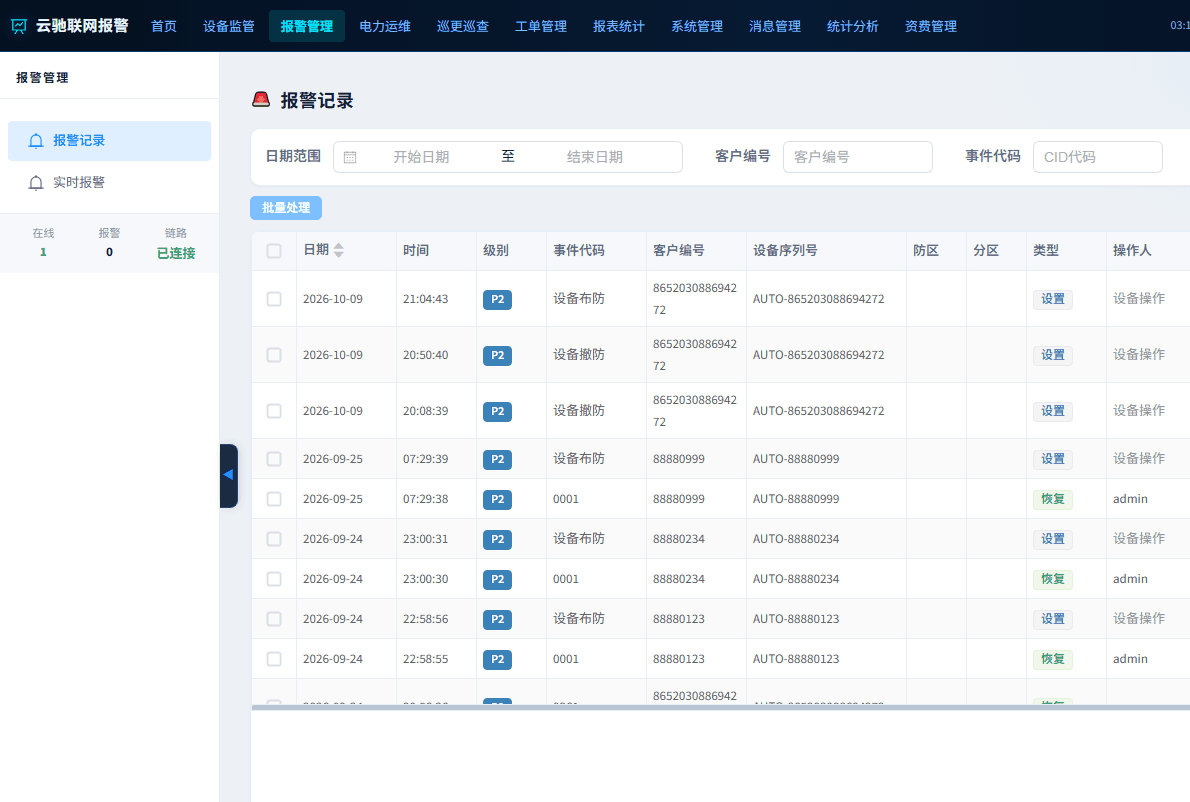Click the 级别 column header
The image size is (1190, 802).
pyautogui.click(x=496, y=250)
